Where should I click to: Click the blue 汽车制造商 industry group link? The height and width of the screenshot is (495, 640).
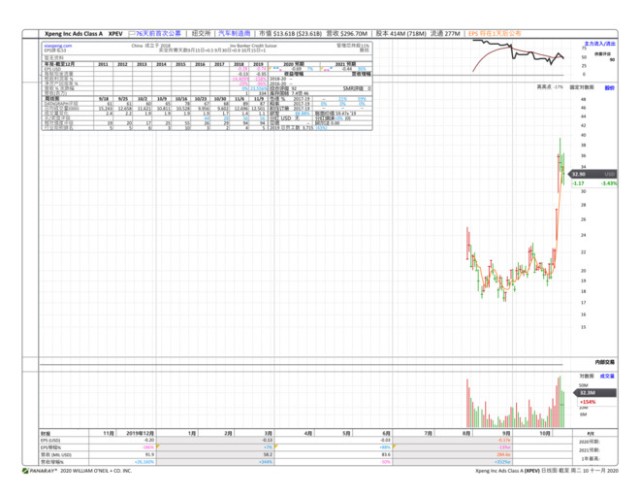click(x=234, y=33)
